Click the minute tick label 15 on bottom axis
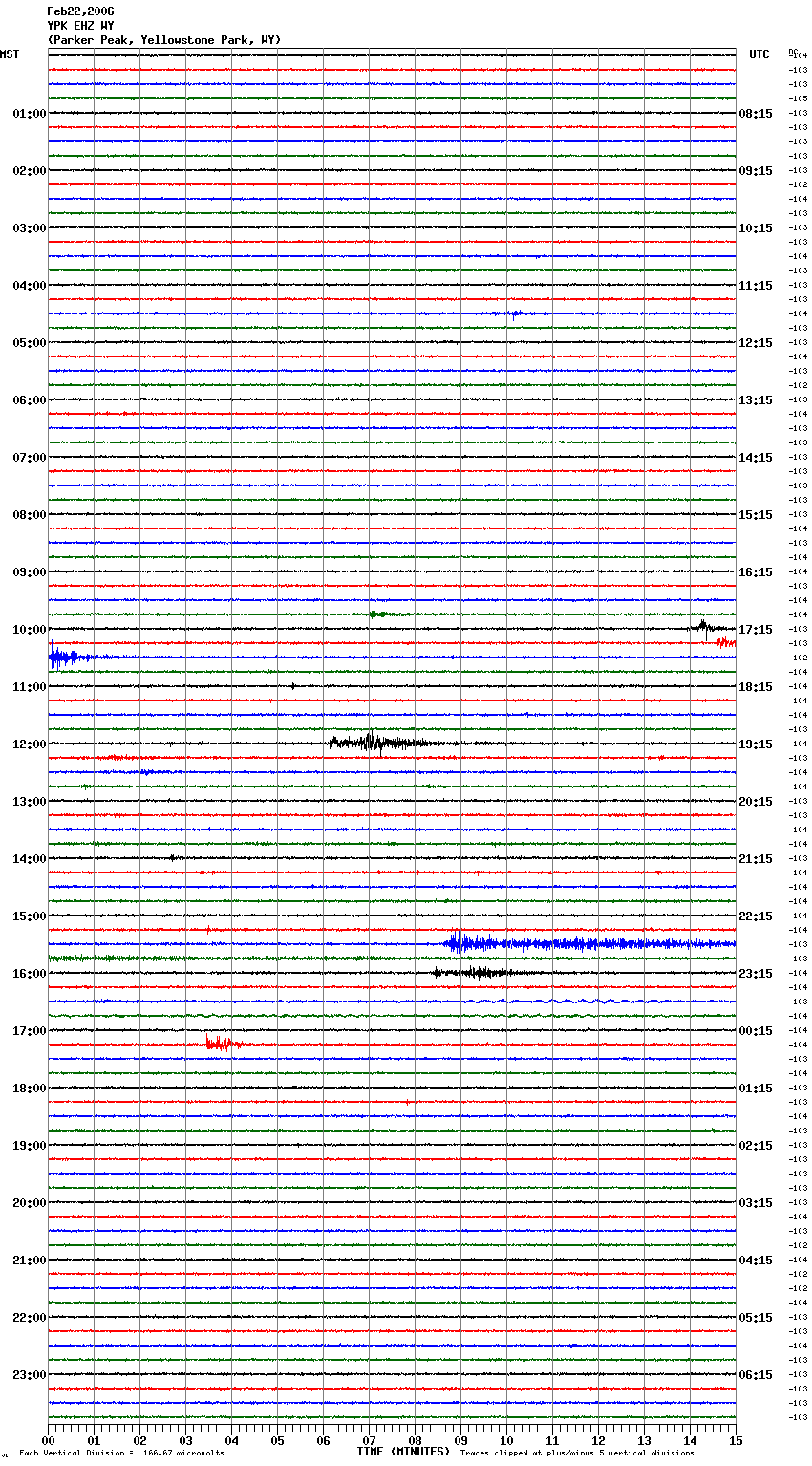This screenshot has height=1466, width=812. (736, 1440)
